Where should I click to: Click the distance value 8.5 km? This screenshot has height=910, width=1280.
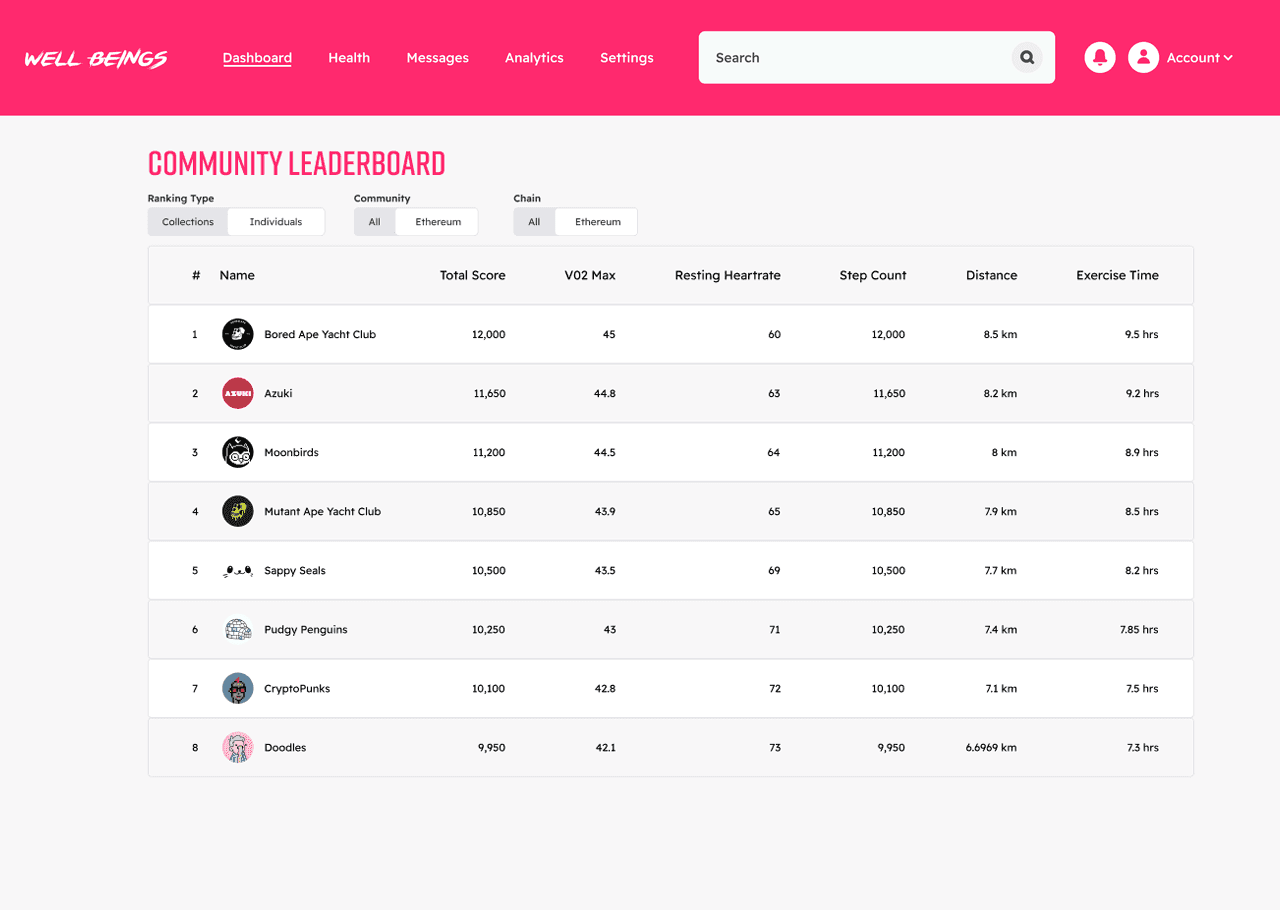[x=1000, y=334]
